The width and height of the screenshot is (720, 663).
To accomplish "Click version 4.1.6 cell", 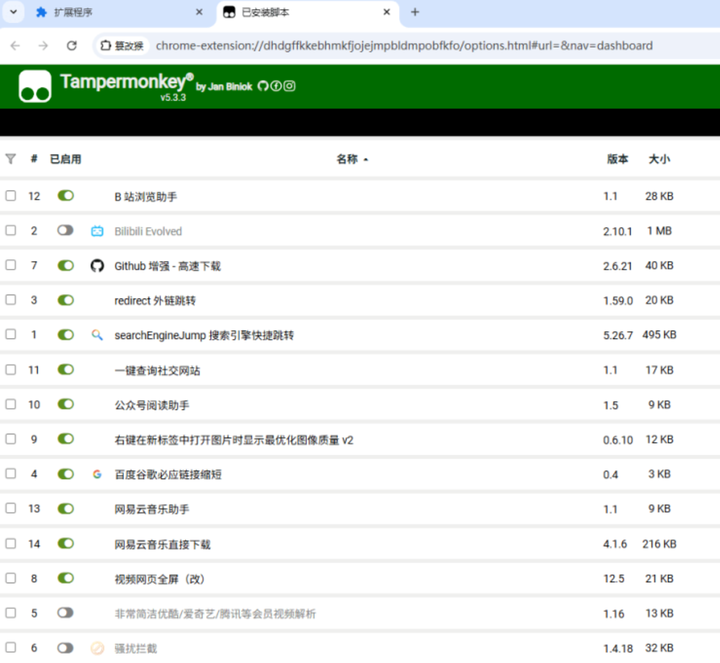I will pos(615,544).
